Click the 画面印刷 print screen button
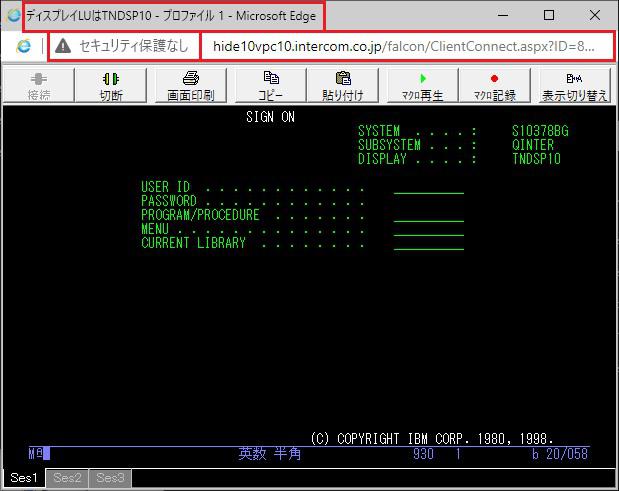Screen dimensions: 619x491 191,86
